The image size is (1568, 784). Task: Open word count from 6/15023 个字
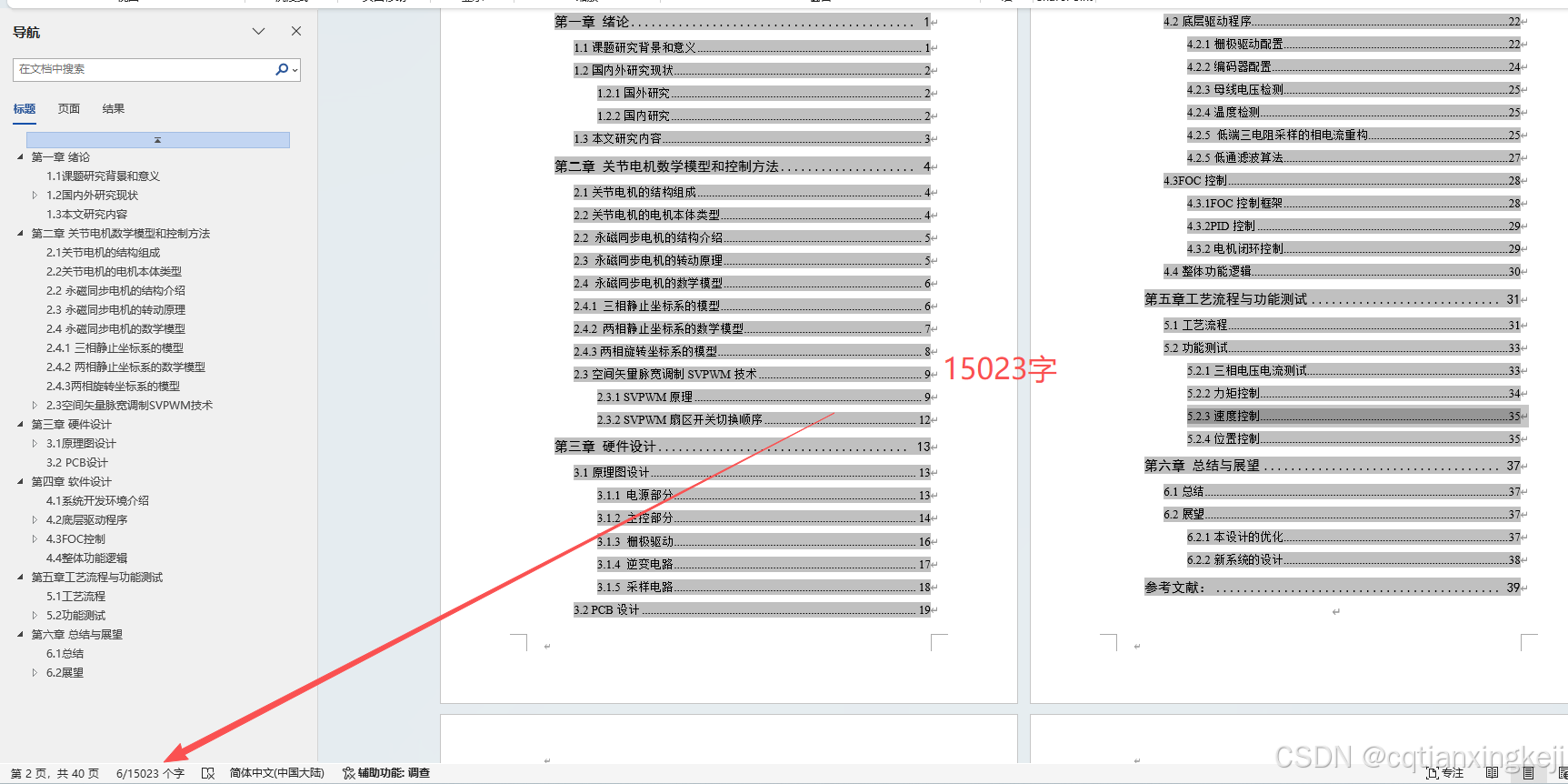click(150, 773)
